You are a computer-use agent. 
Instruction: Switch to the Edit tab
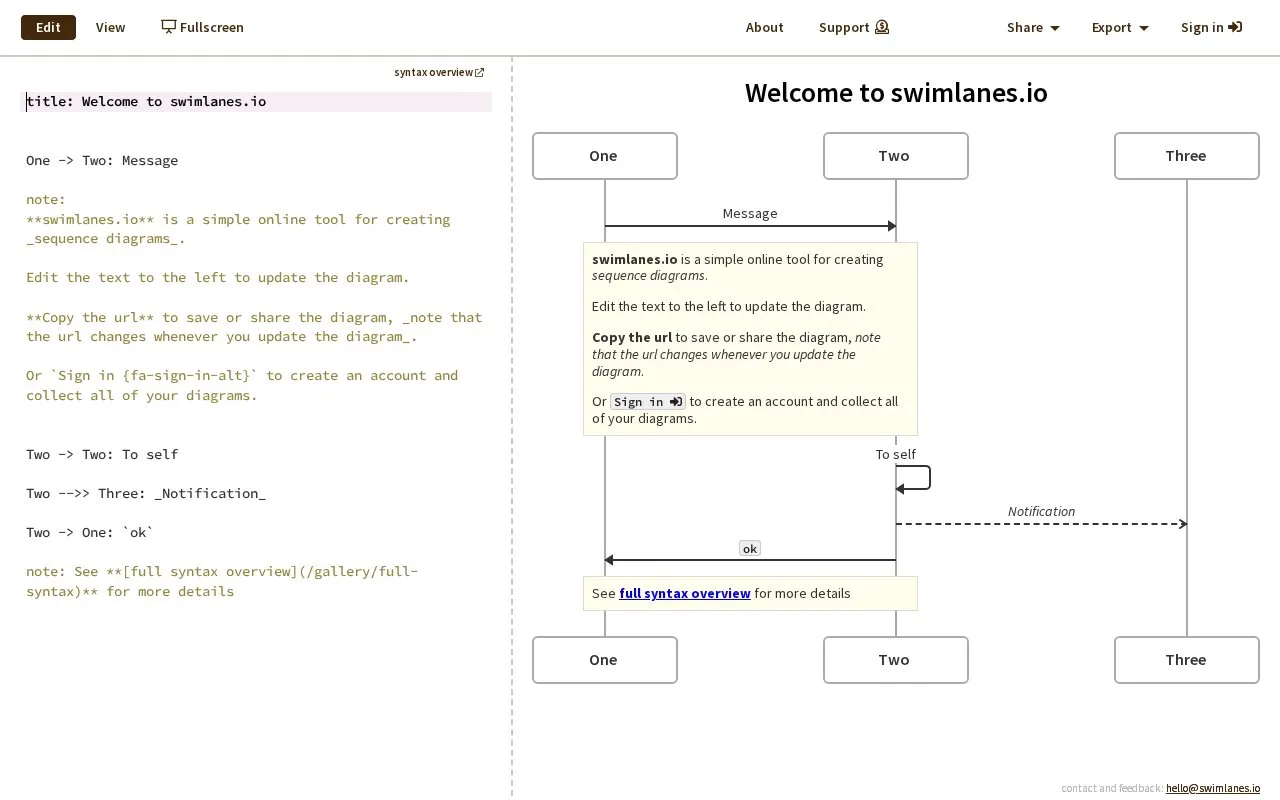48,27
